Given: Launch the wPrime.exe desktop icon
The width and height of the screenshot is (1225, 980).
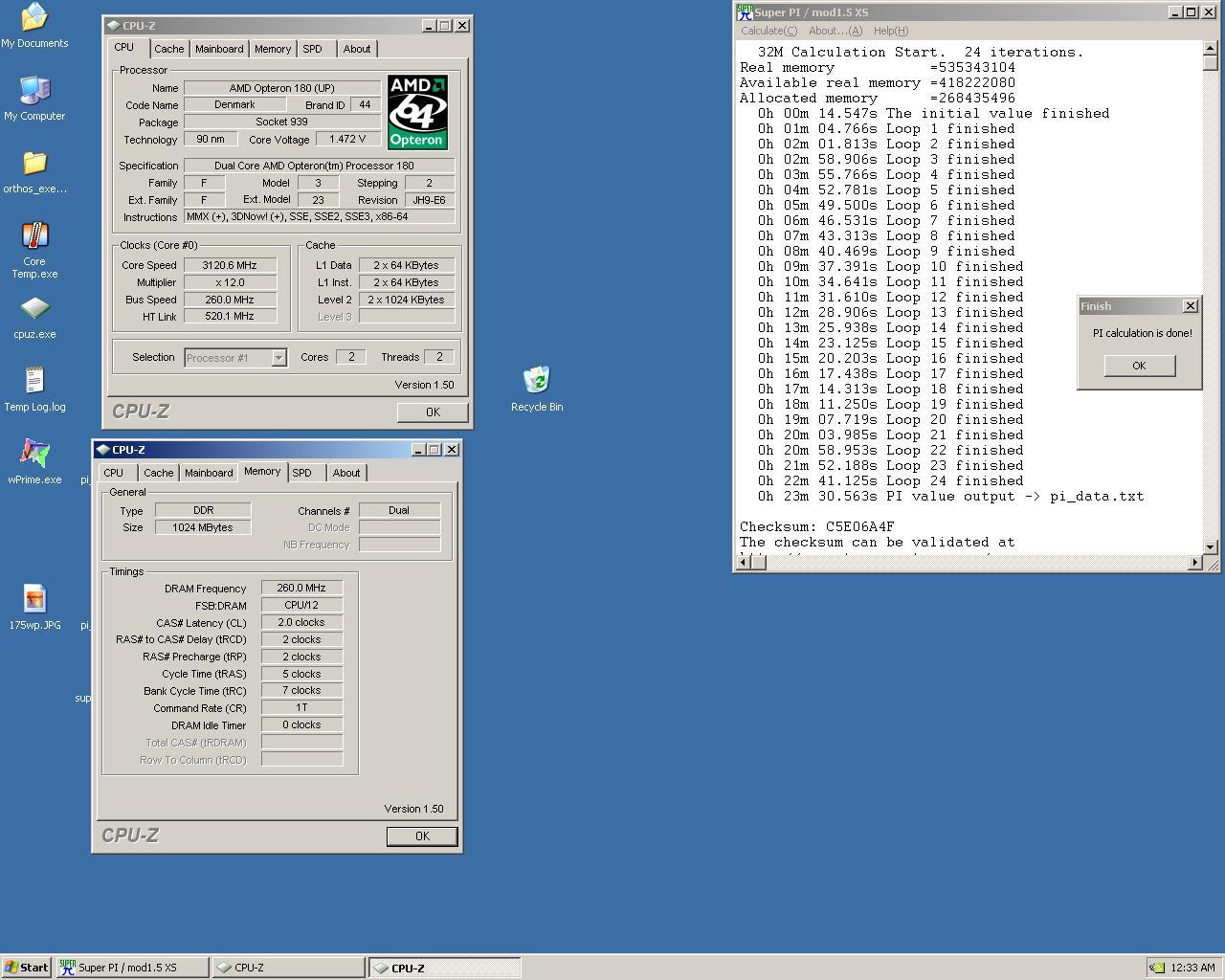Looking at the screenshot, I should pos(34,454).
